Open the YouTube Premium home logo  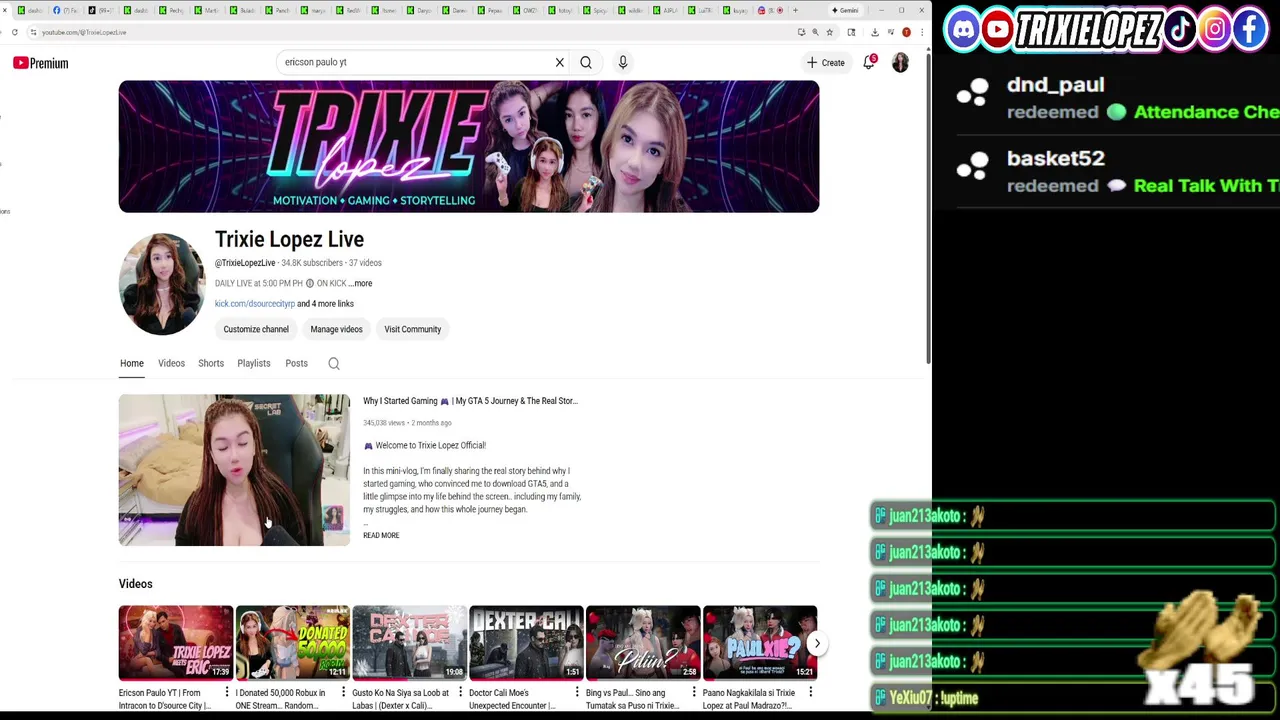pyautogui.click(x=41, y=63)
